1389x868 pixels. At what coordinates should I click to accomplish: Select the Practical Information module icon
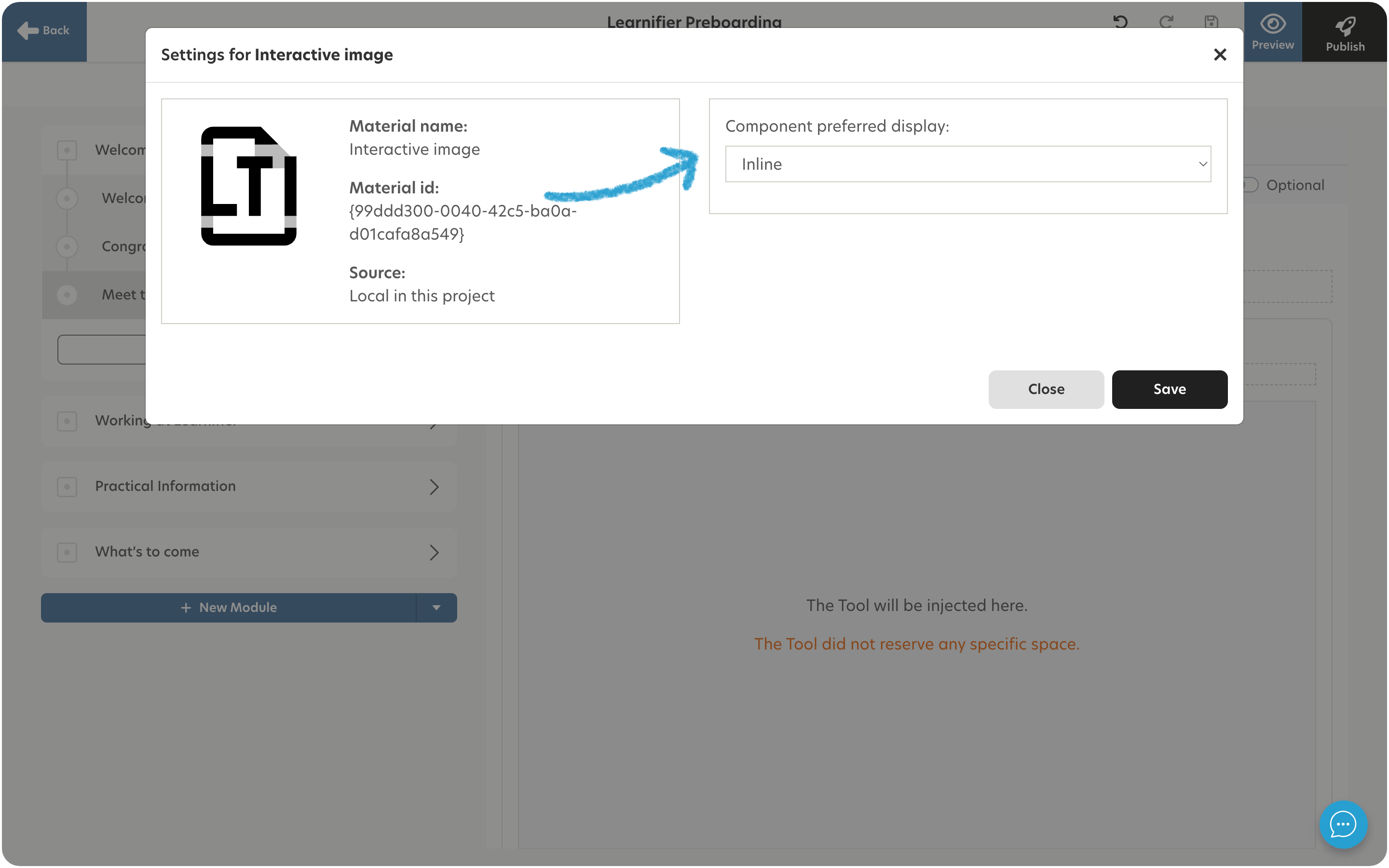click(67, 487)
